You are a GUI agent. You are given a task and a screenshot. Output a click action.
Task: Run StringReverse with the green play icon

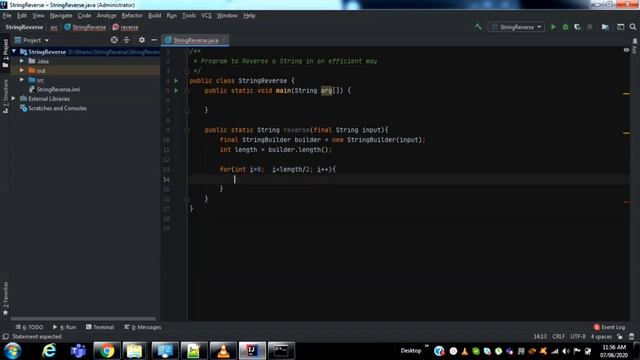pos(553,27)
